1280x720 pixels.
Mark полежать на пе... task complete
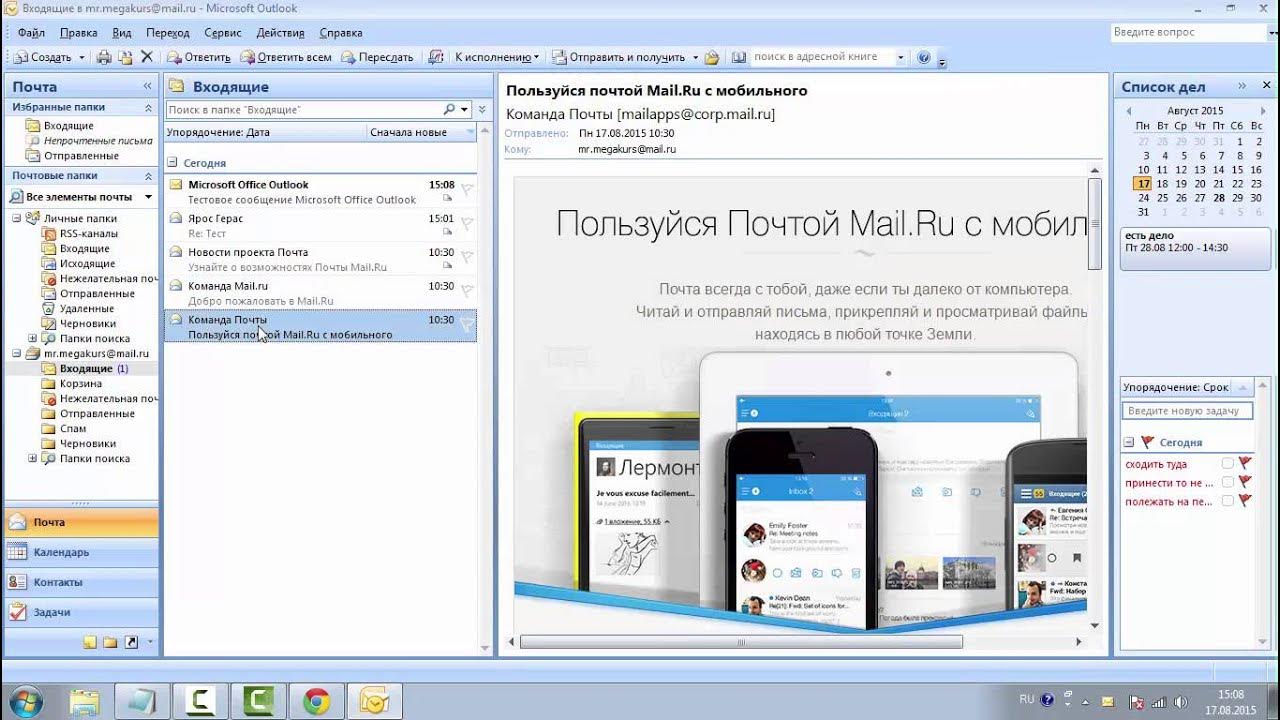[x=1227, y=501]
